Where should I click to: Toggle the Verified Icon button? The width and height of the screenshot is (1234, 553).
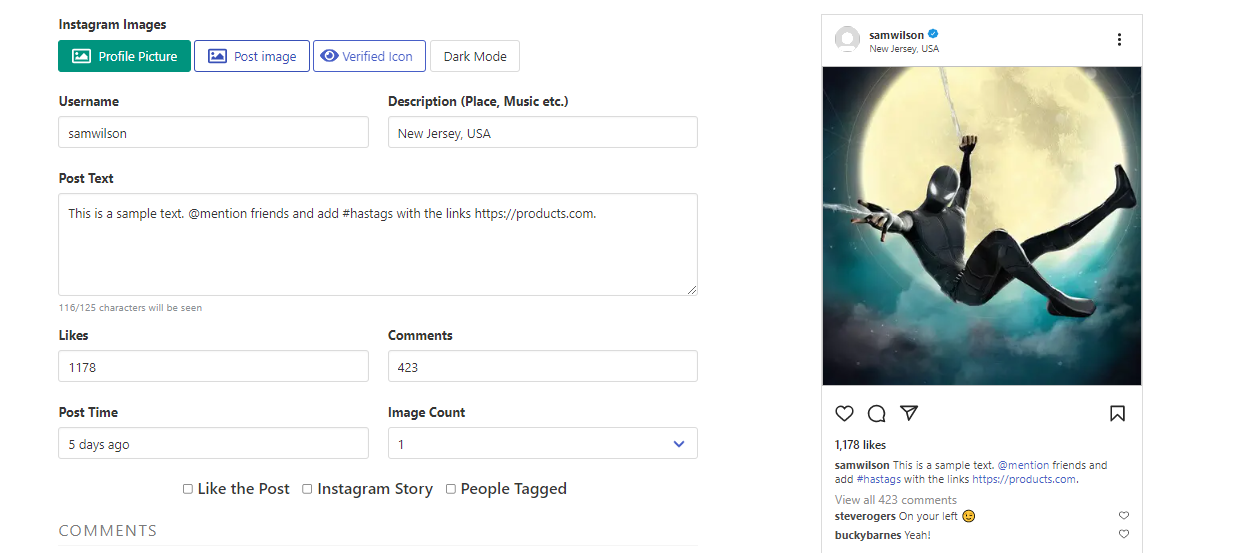point(369,56)
